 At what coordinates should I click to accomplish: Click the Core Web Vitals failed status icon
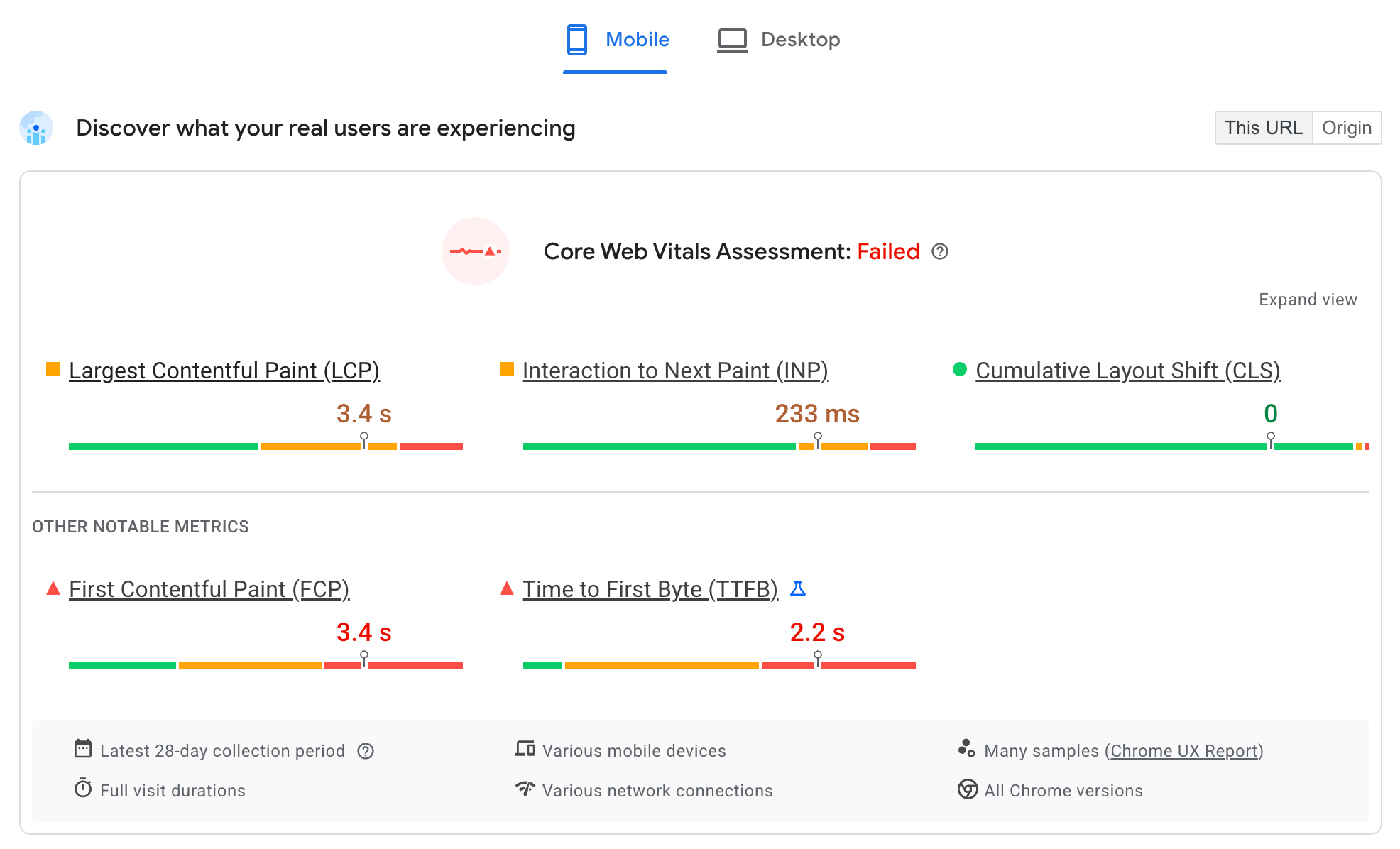click(x=477, y=251)
